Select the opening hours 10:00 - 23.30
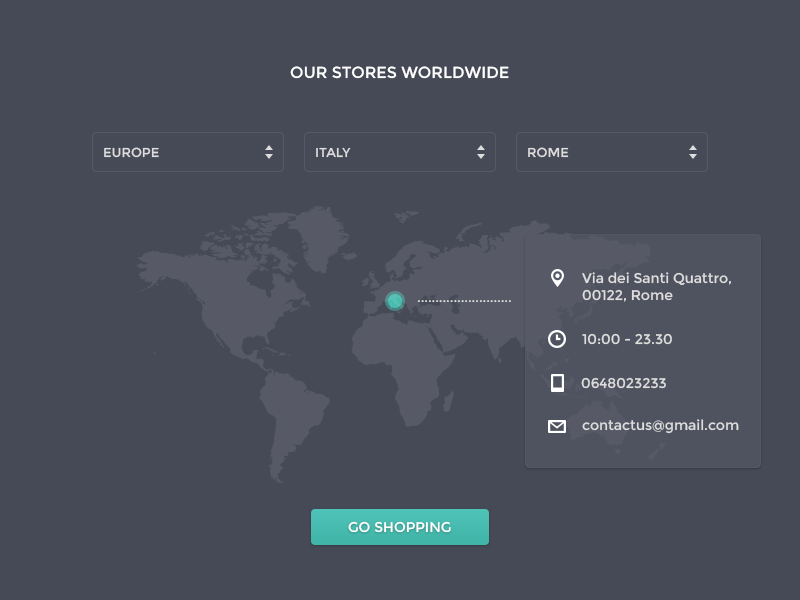The height and width of the screenshot is (600, 800). point(627,339)
